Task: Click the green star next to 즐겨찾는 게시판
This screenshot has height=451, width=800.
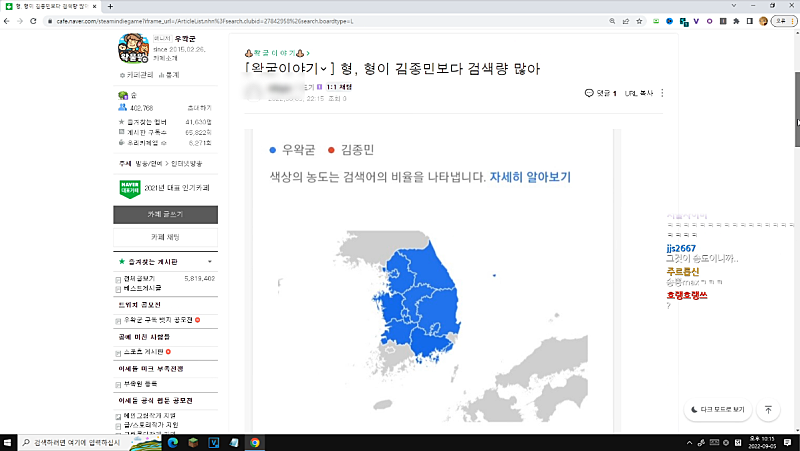Action: click(x=121, y=262)
